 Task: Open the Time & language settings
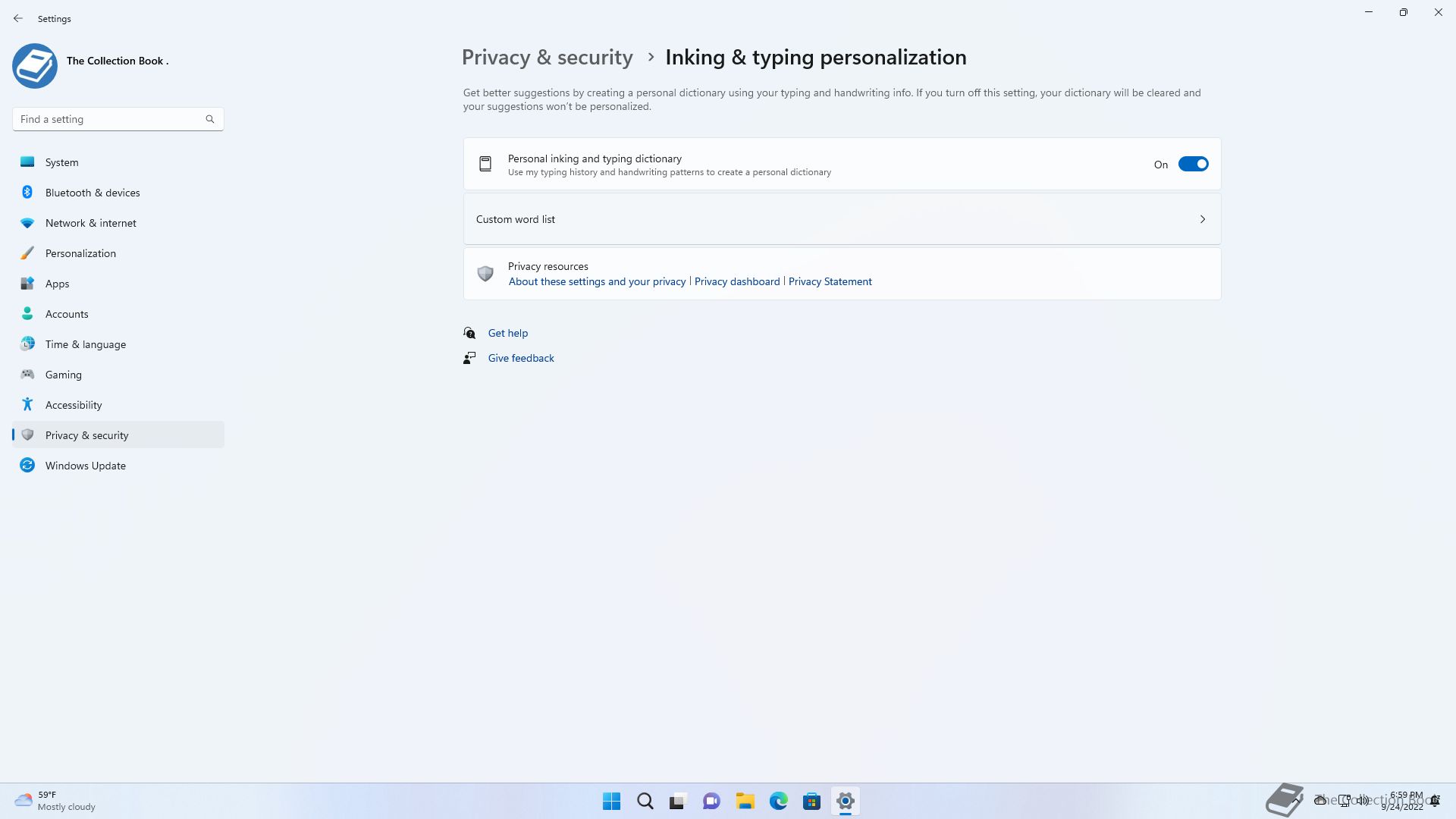point(85,344)
